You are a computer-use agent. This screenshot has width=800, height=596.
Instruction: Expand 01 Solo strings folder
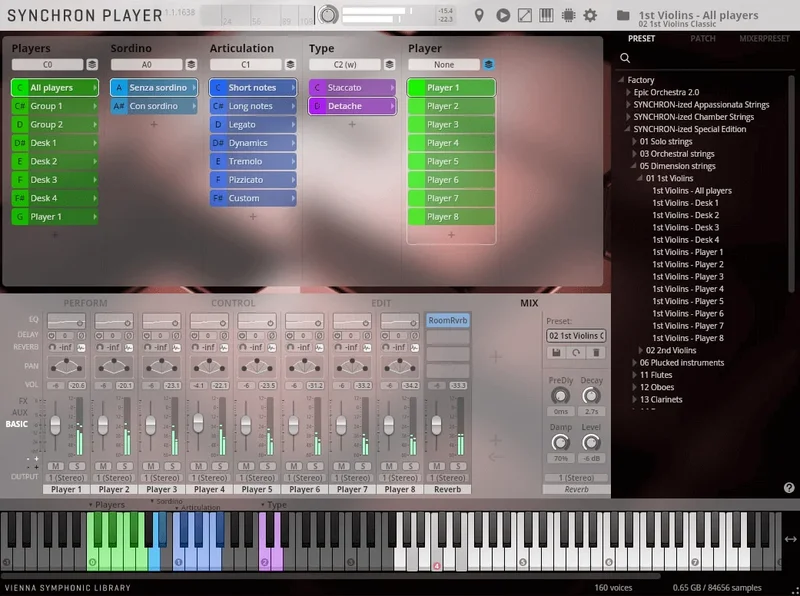[x=635, y=141]
